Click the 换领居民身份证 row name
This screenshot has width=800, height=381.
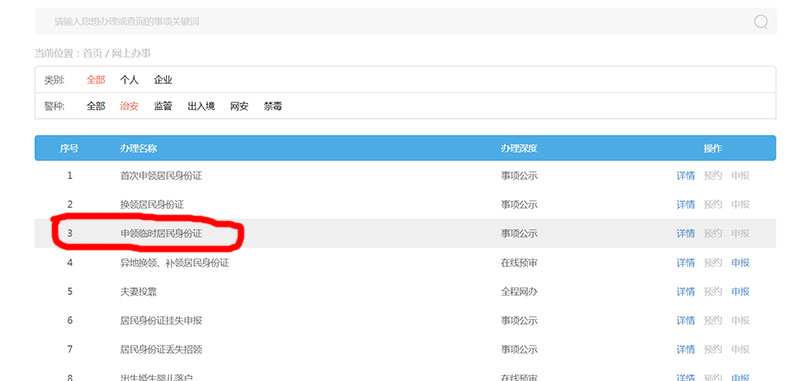click(x=152, y=205)
